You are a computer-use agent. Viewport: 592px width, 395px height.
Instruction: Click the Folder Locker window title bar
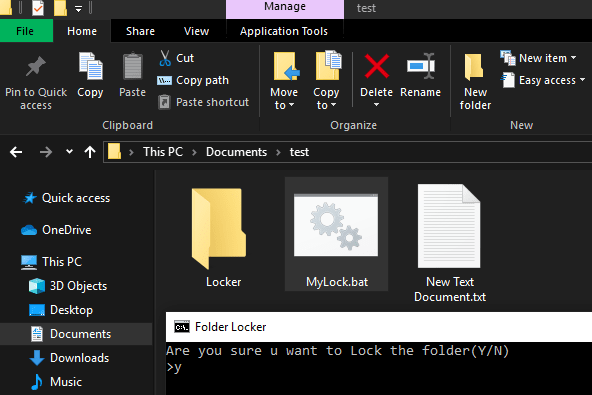379,327
